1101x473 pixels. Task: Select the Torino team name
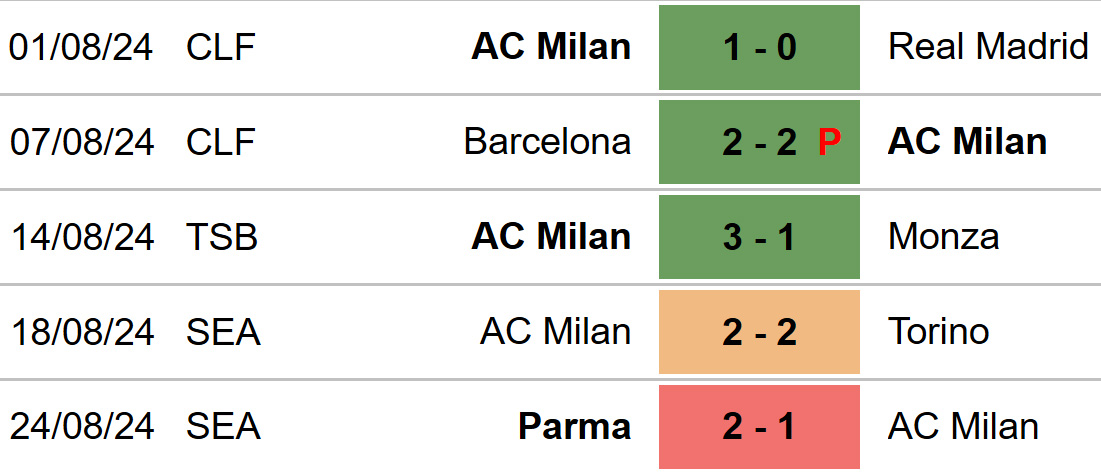(938, 331)
